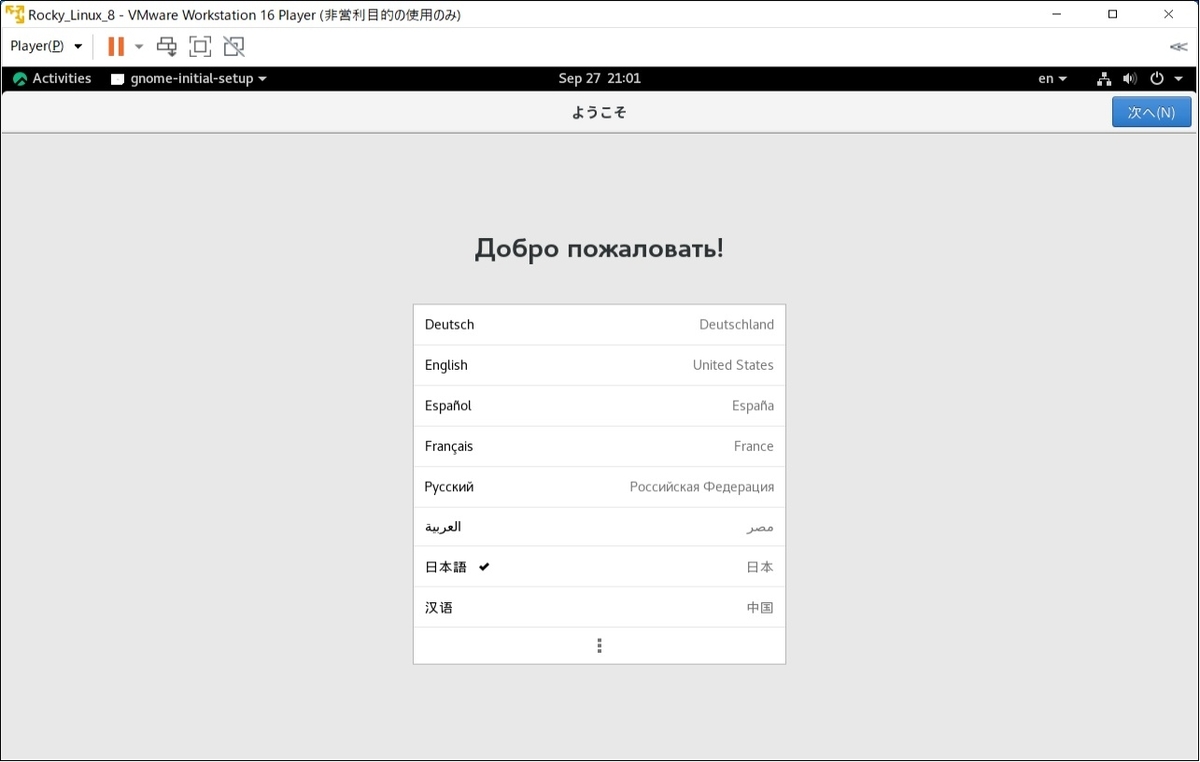This screenshot has width=1200, height=762.
Task: Select Deutsch as the language
Action: (x=599, y=324)
